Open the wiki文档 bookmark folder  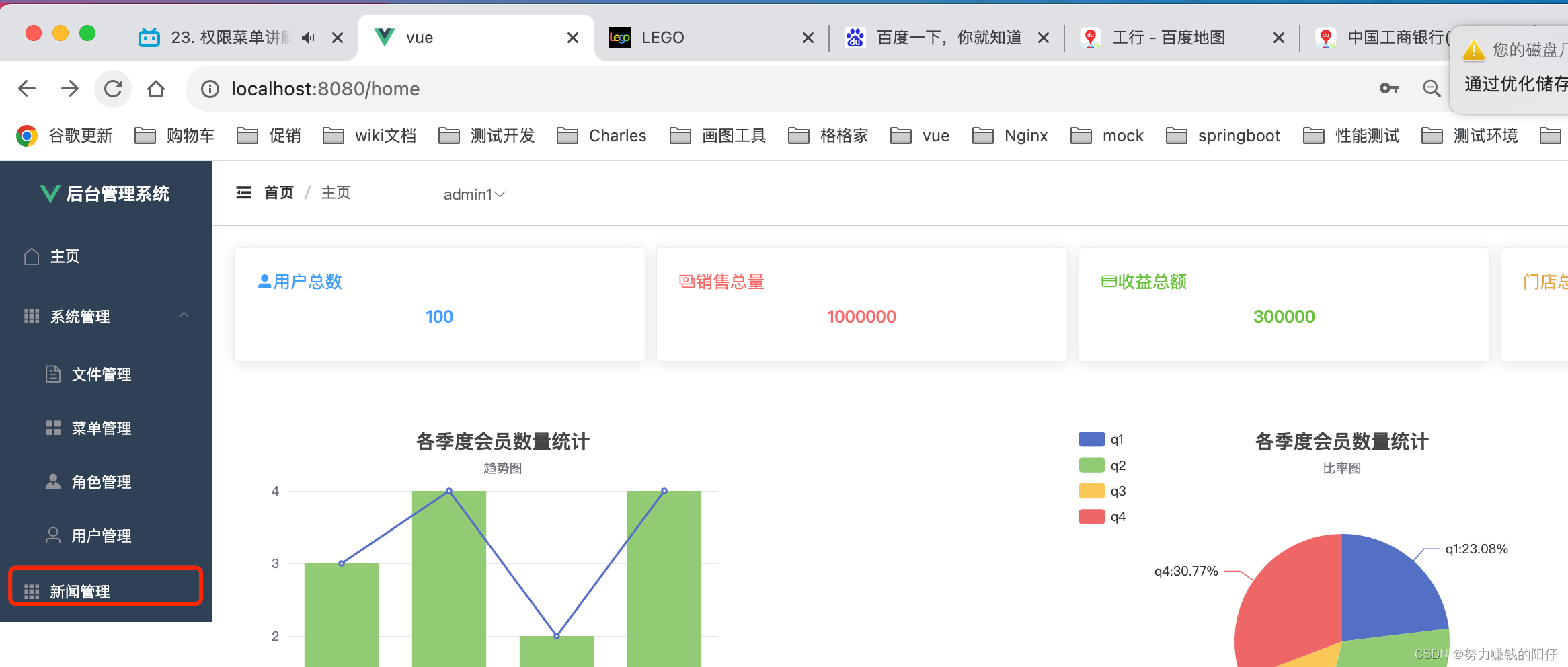370,136
